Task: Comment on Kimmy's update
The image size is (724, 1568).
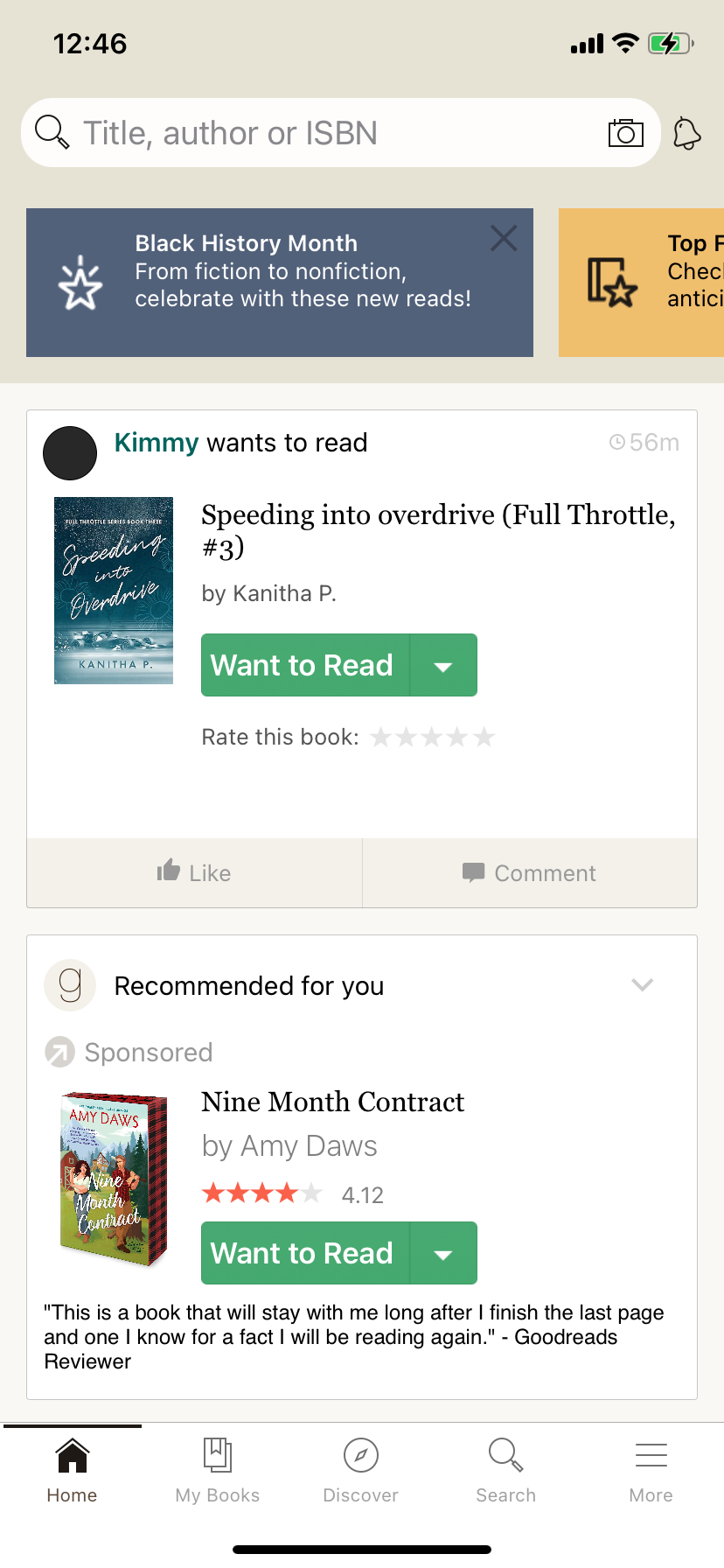Action: coord(530,872)
